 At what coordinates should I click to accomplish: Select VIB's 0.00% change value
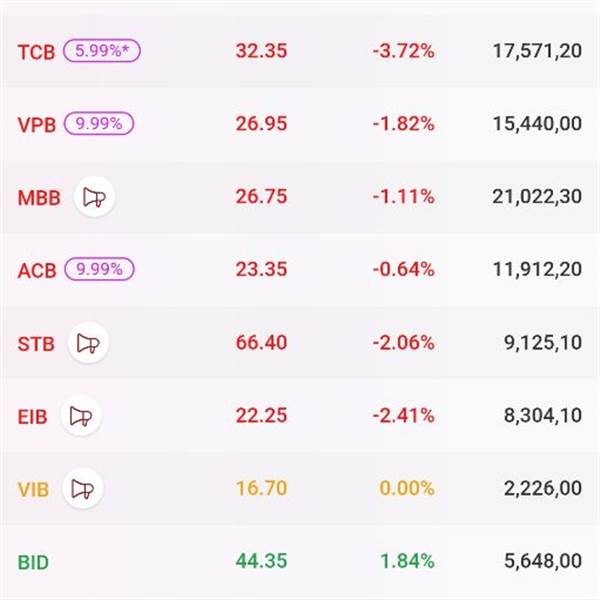point(407,490)
